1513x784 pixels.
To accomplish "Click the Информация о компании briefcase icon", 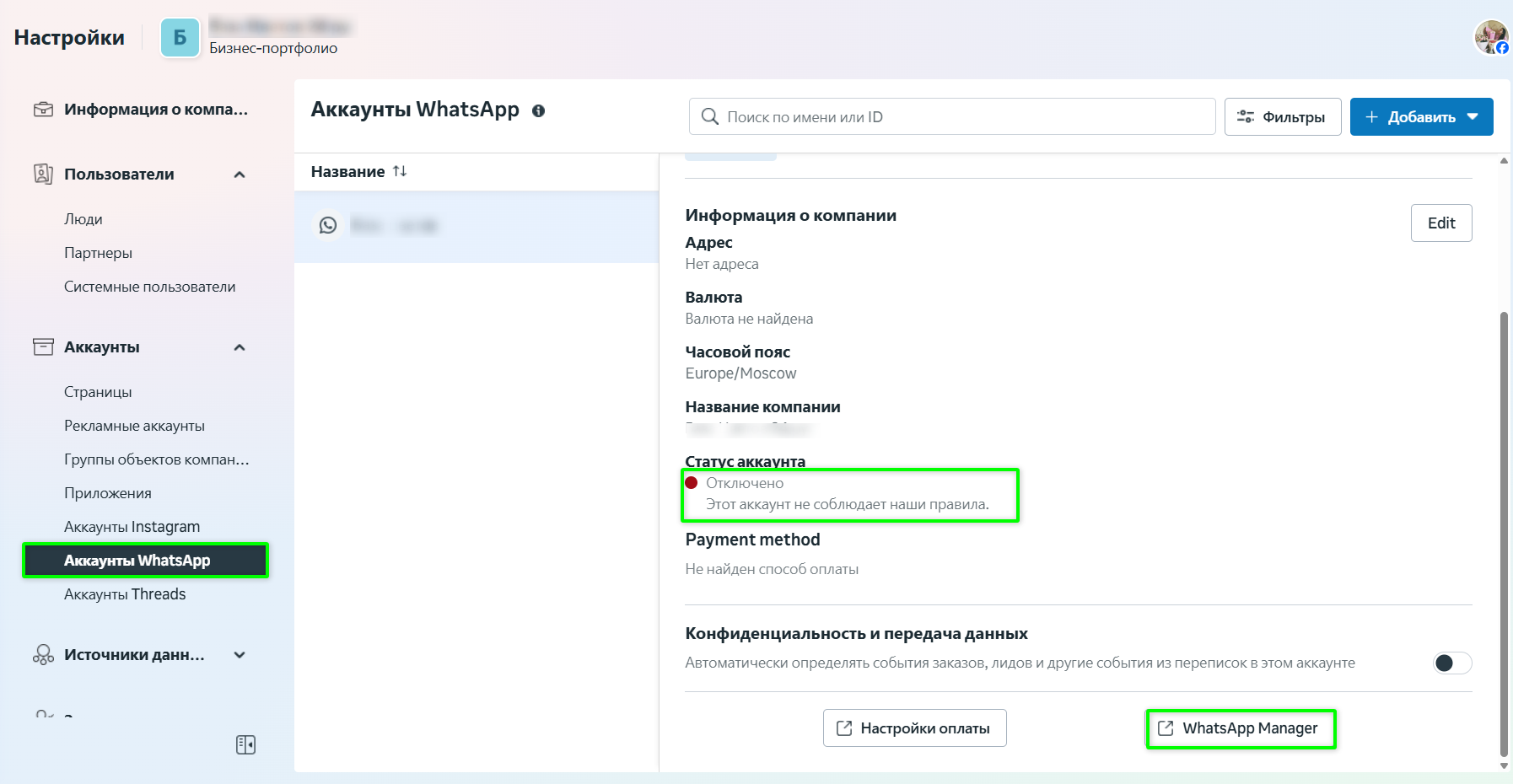I will tap(43, 110).
